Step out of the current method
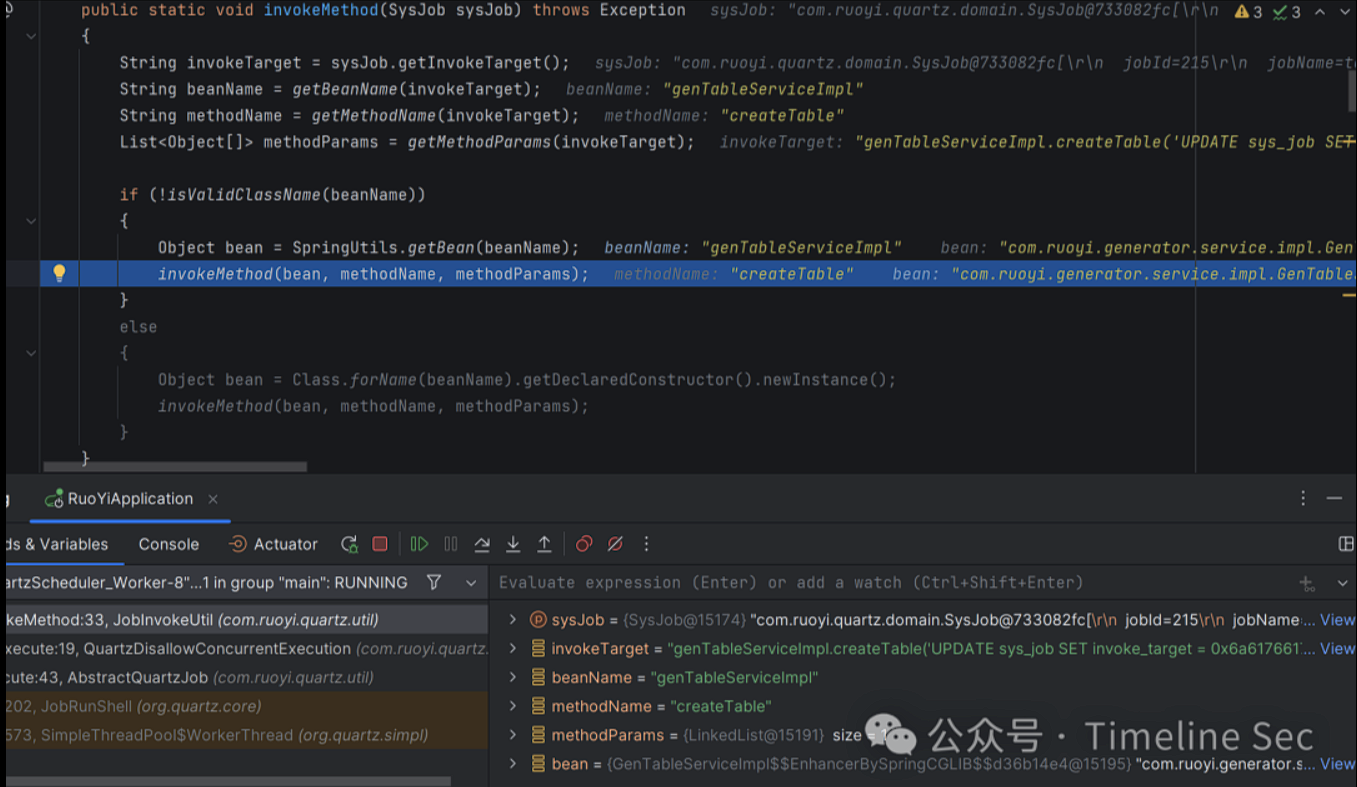Screen dimensions: 1357x787 [x=544, y=544]
